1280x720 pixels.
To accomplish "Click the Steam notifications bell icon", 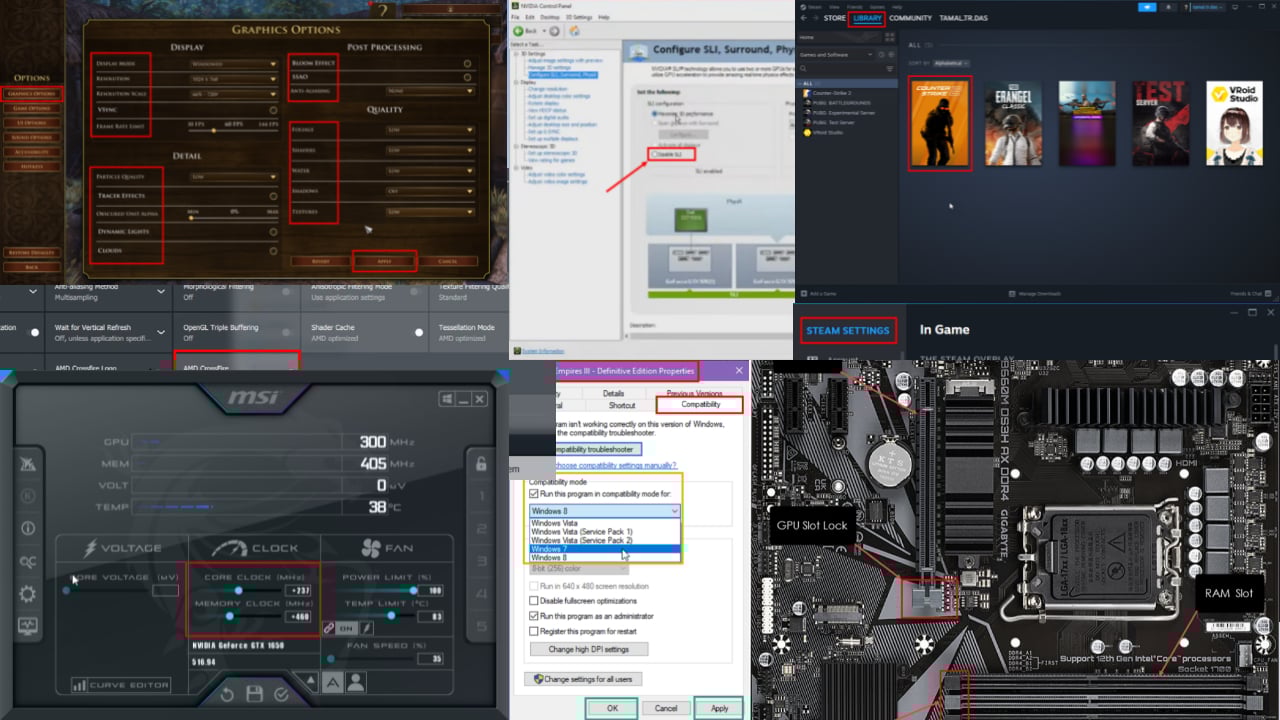I will [x=1170, y=7].
